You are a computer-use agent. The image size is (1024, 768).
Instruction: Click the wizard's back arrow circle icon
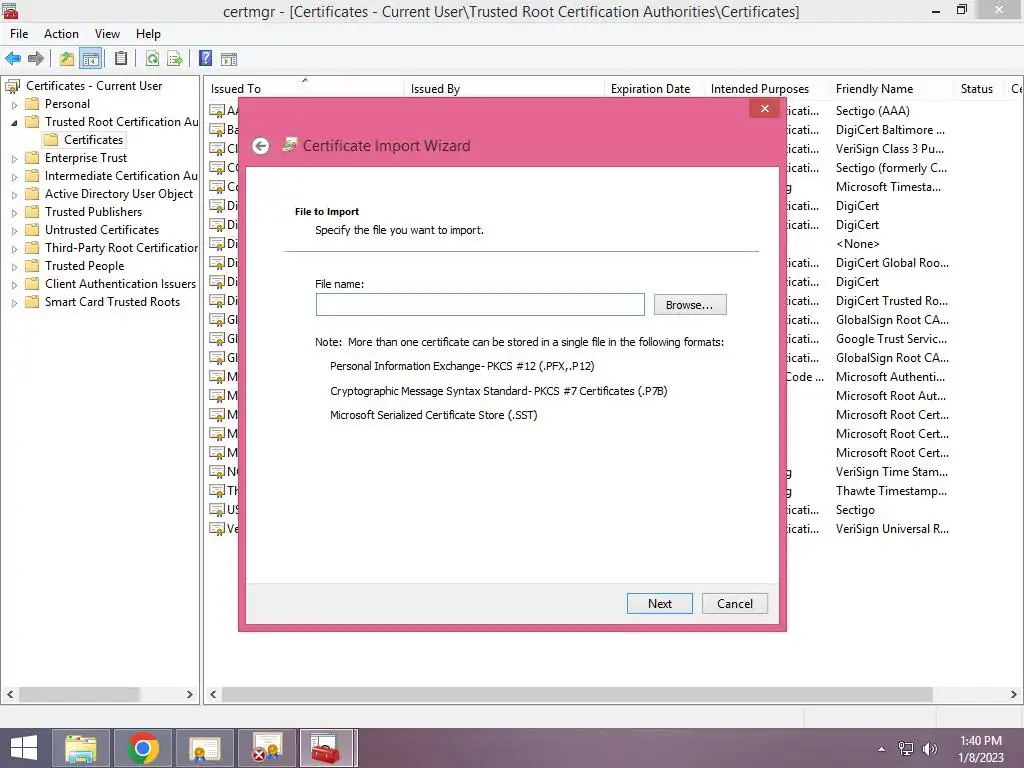261,146
